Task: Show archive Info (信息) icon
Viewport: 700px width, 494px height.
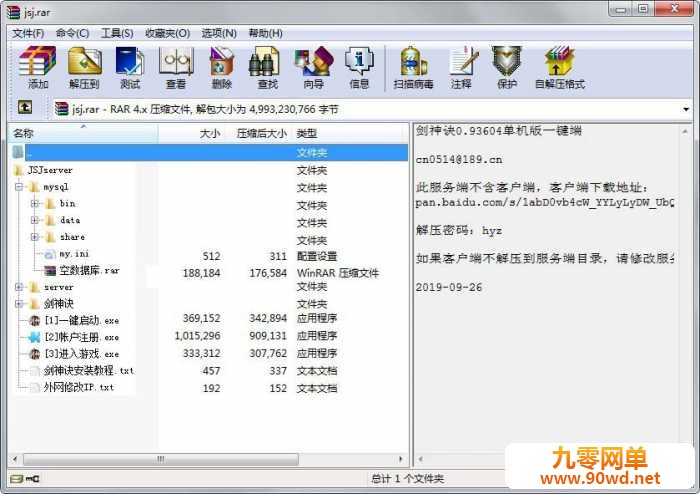Action: pos(359,68)
